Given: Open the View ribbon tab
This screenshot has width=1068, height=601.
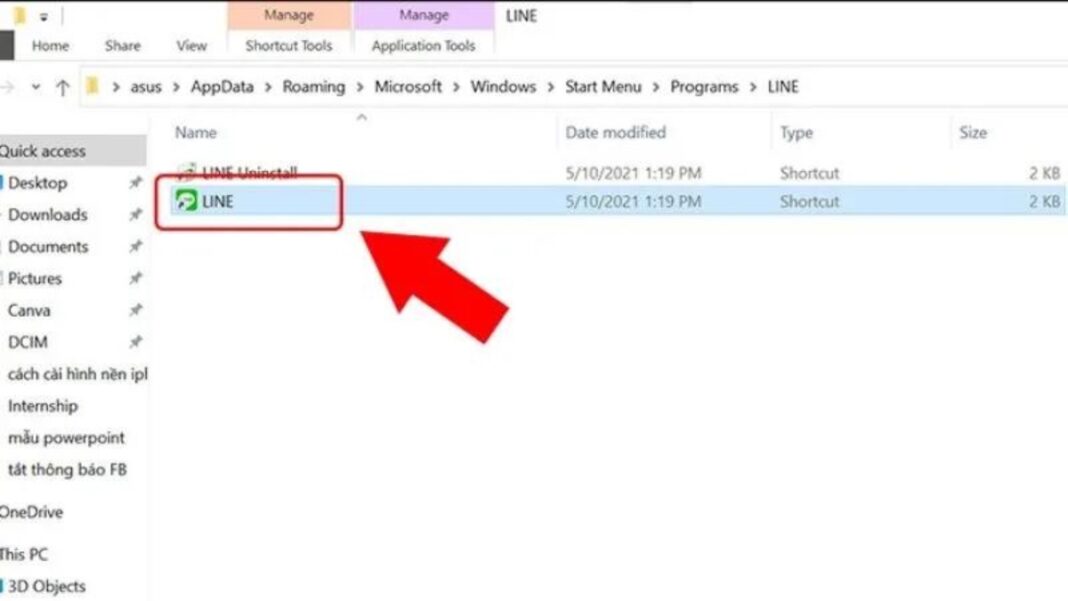Looking at the screenshot, I should click(x=191, y=46).
